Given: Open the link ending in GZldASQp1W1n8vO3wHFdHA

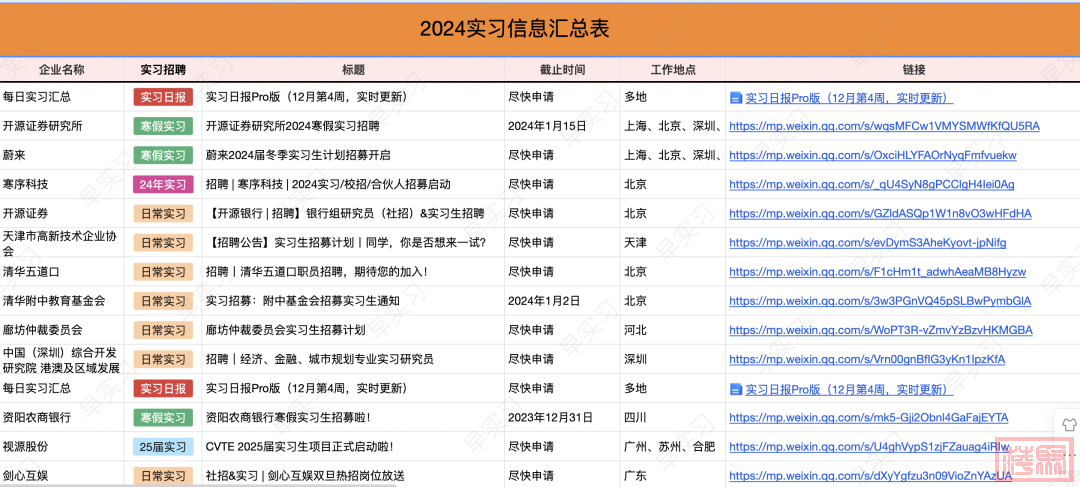Looking at the screenshot, I should (880, 214).
